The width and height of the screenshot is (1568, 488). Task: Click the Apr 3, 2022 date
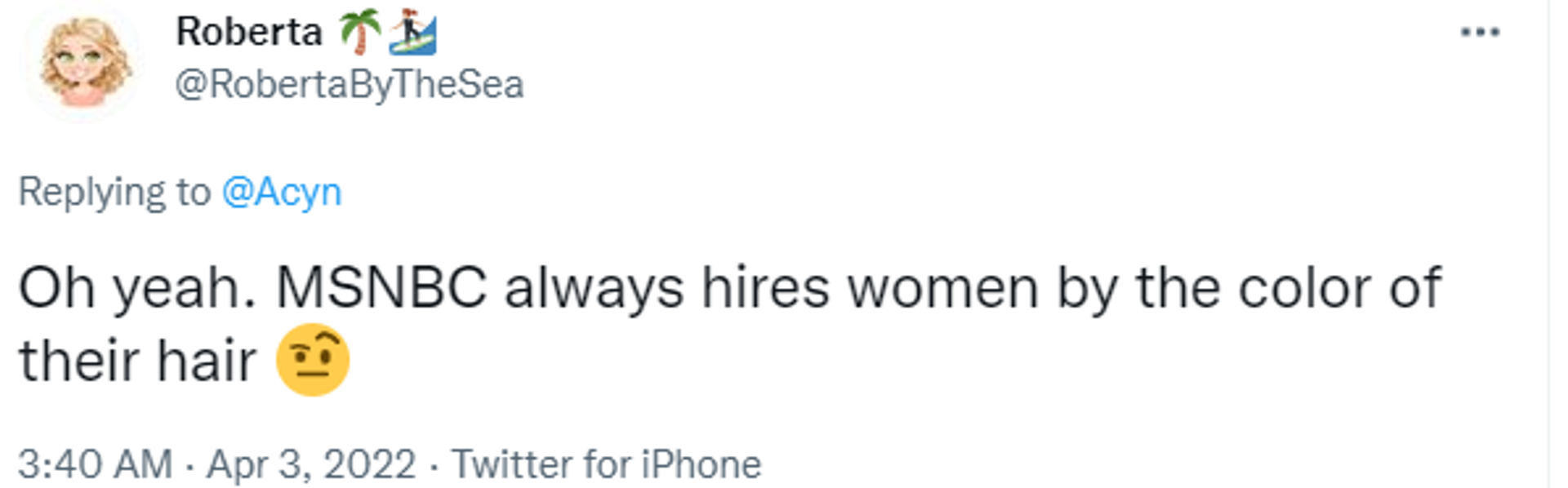coord(311,464)
